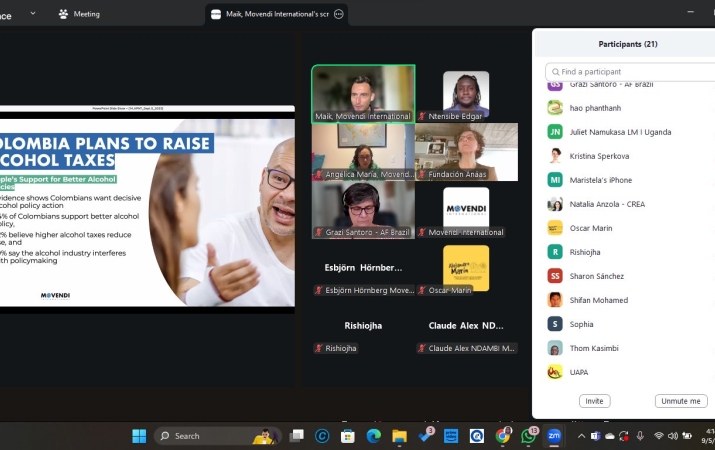Click the Ntensibe Edgar video tile
715x450 pixels.
(x=466, y=94)
